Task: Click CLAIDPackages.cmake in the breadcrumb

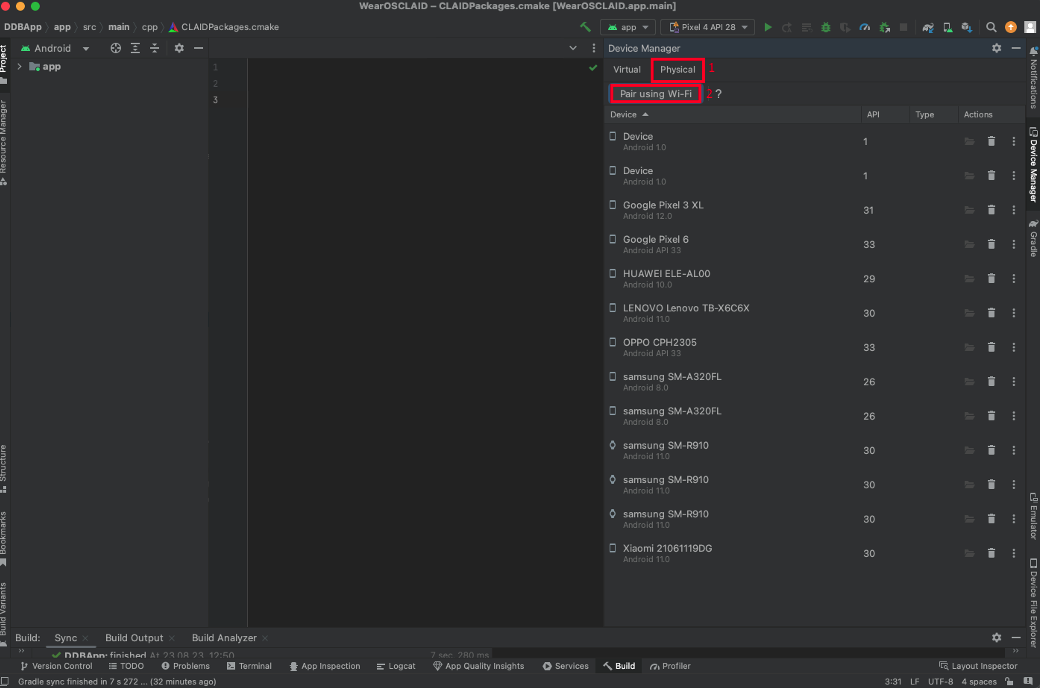Action: 224,27
